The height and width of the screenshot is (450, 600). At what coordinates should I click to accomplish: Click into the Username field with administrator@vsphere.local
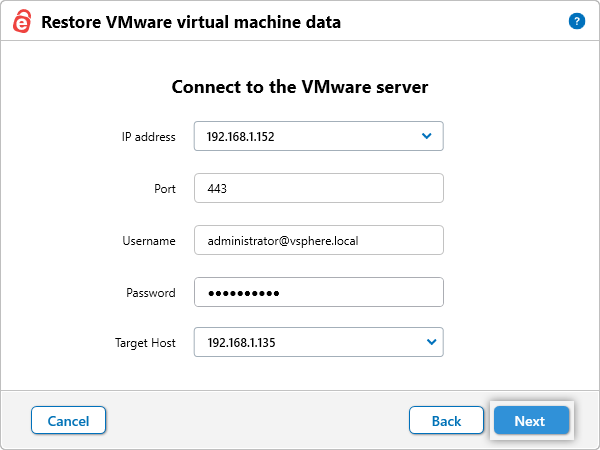coord(318,241)
